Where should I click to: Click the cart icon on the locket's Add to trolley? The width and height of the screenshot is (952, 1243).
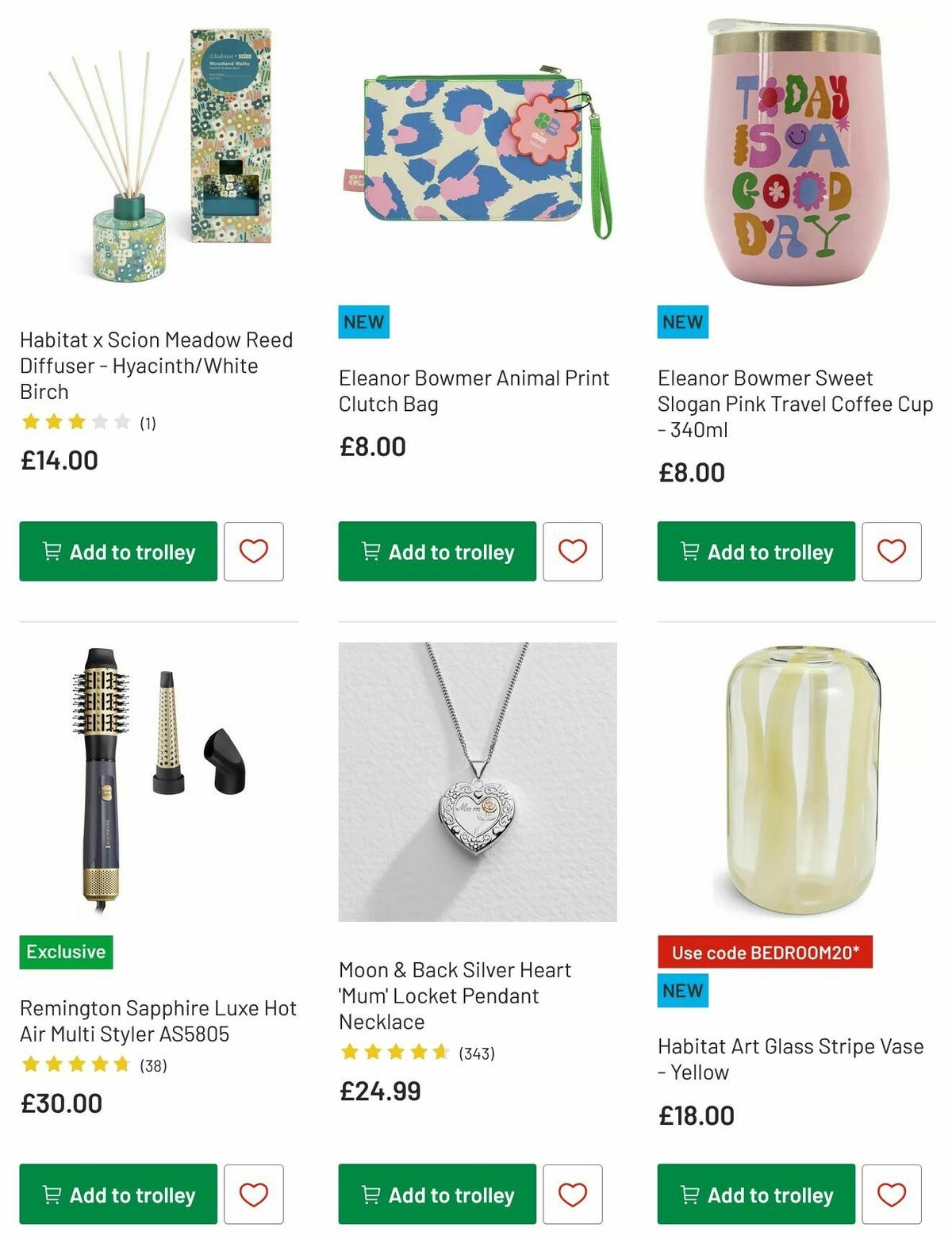pos(372,1195)
